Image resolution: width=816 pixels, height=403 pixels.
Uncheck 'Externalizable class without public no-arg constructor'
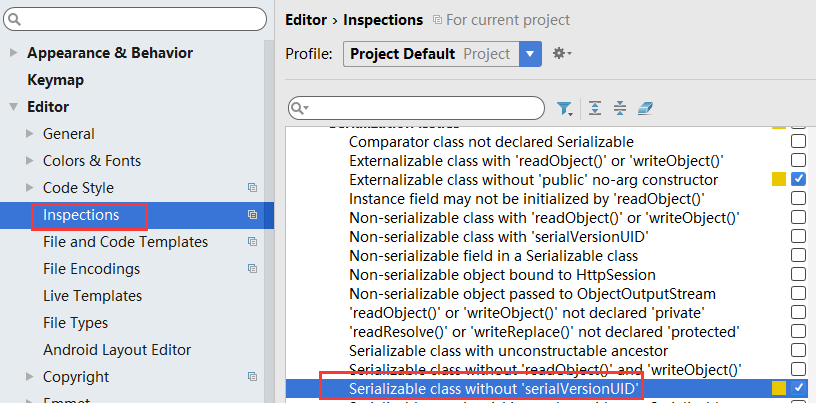click(x=798, y=179)
